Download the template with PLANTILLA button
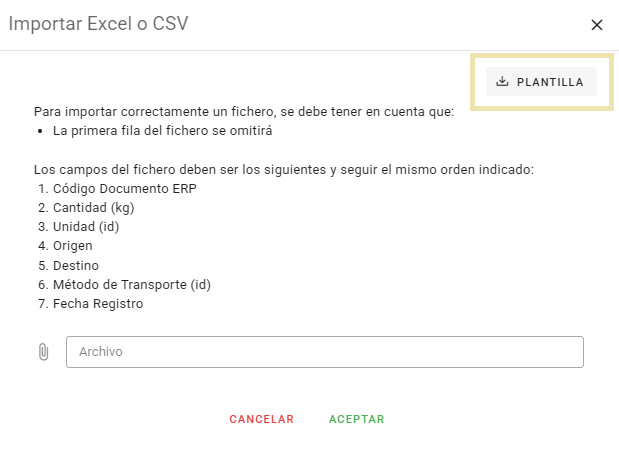619x457 pixels. pyautogui.click(x=541, y=82)
